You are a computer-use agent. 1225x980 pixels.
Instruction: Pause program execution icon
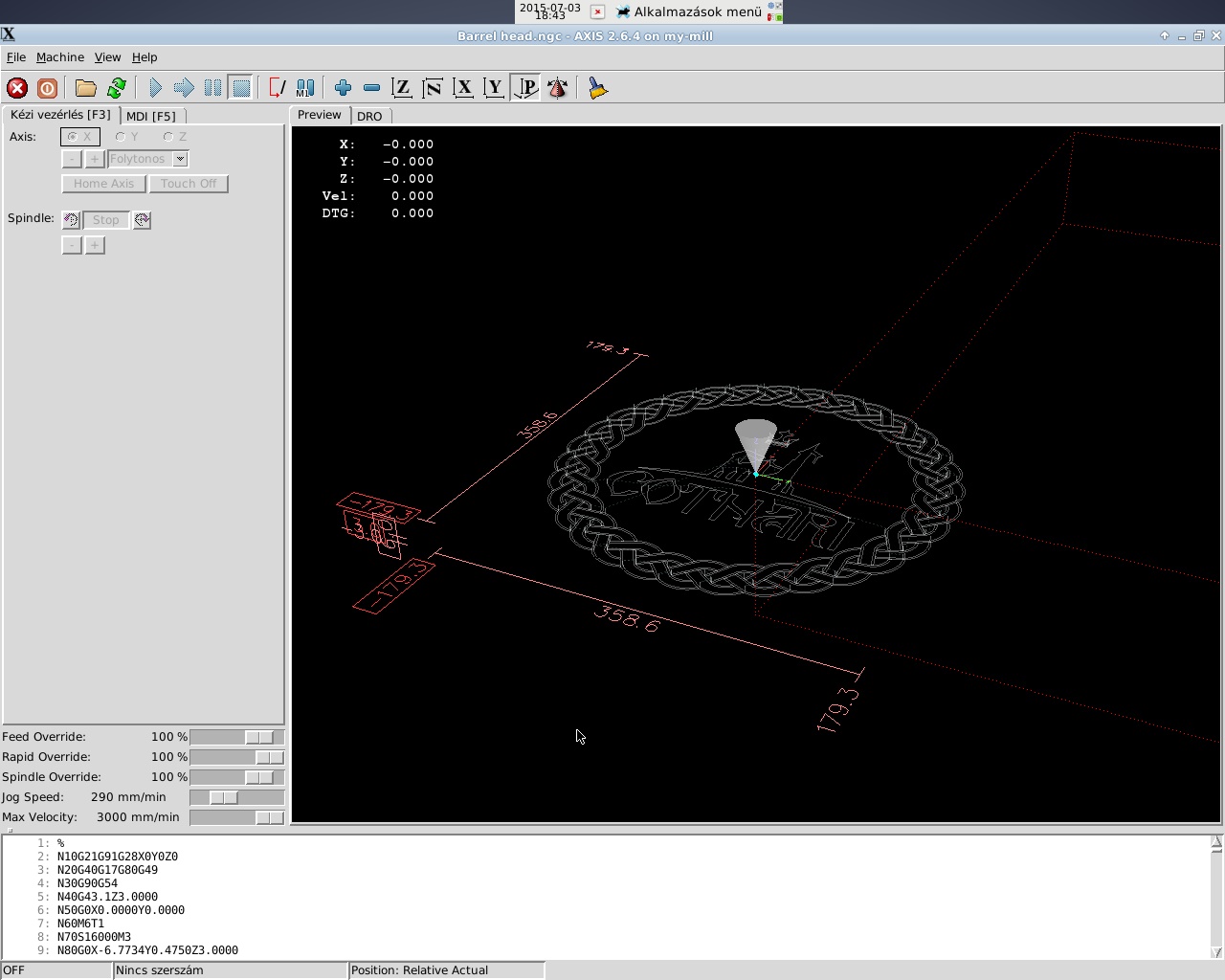[x=212, y=88]
